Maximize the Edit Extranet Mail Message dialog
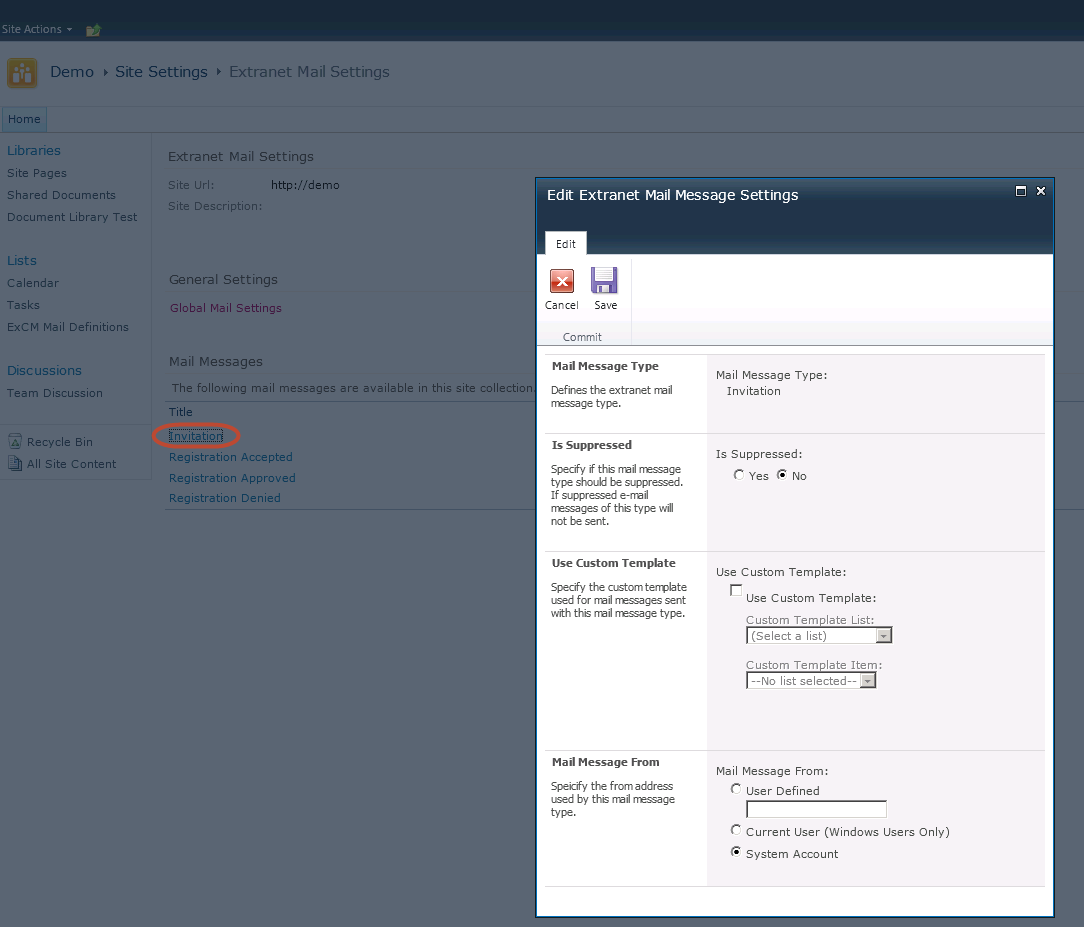This screenshot has height=927, width=1084. coord(1020,191)
